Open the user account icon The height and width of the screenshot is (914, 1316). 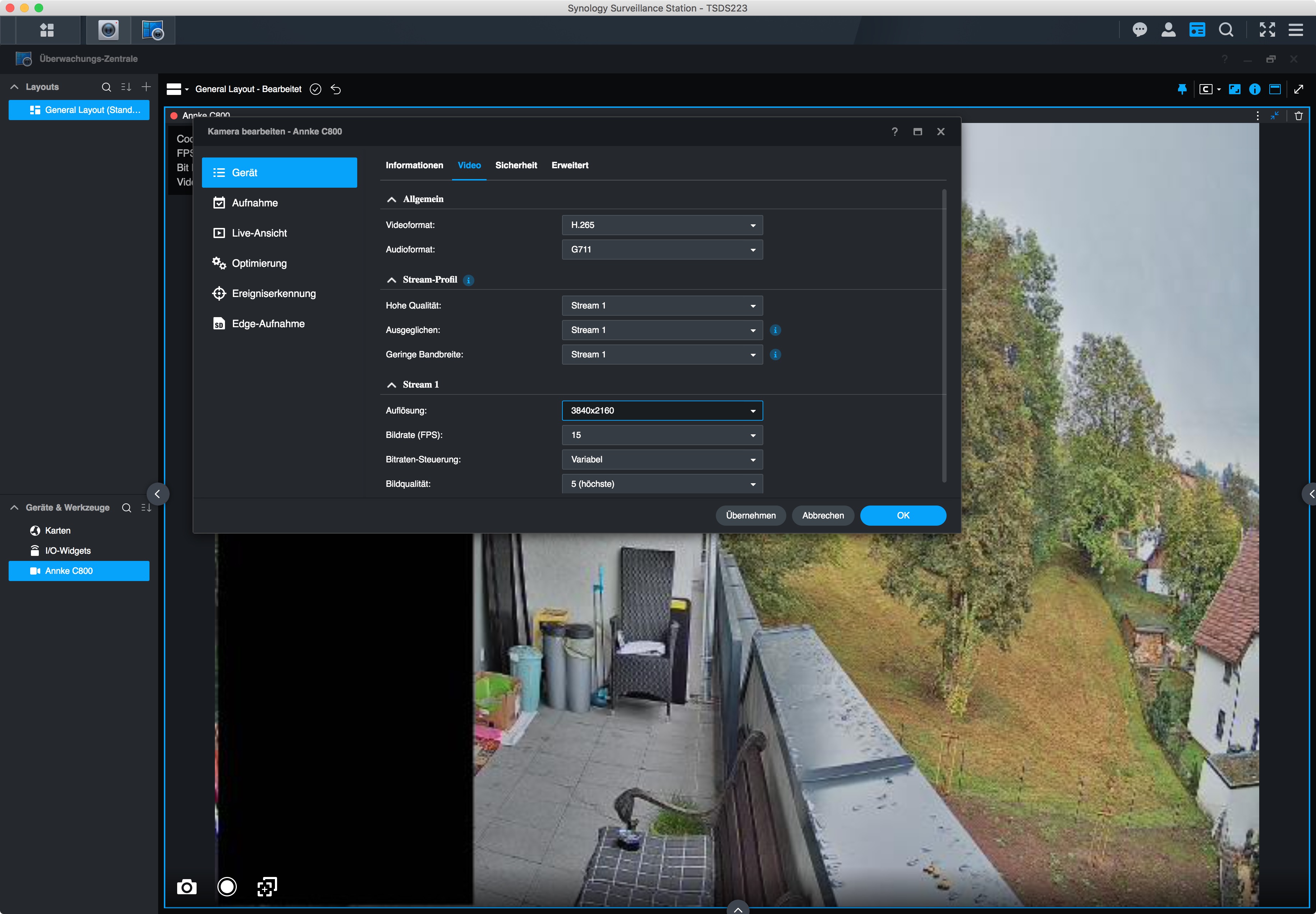[x=1168, y=30]
